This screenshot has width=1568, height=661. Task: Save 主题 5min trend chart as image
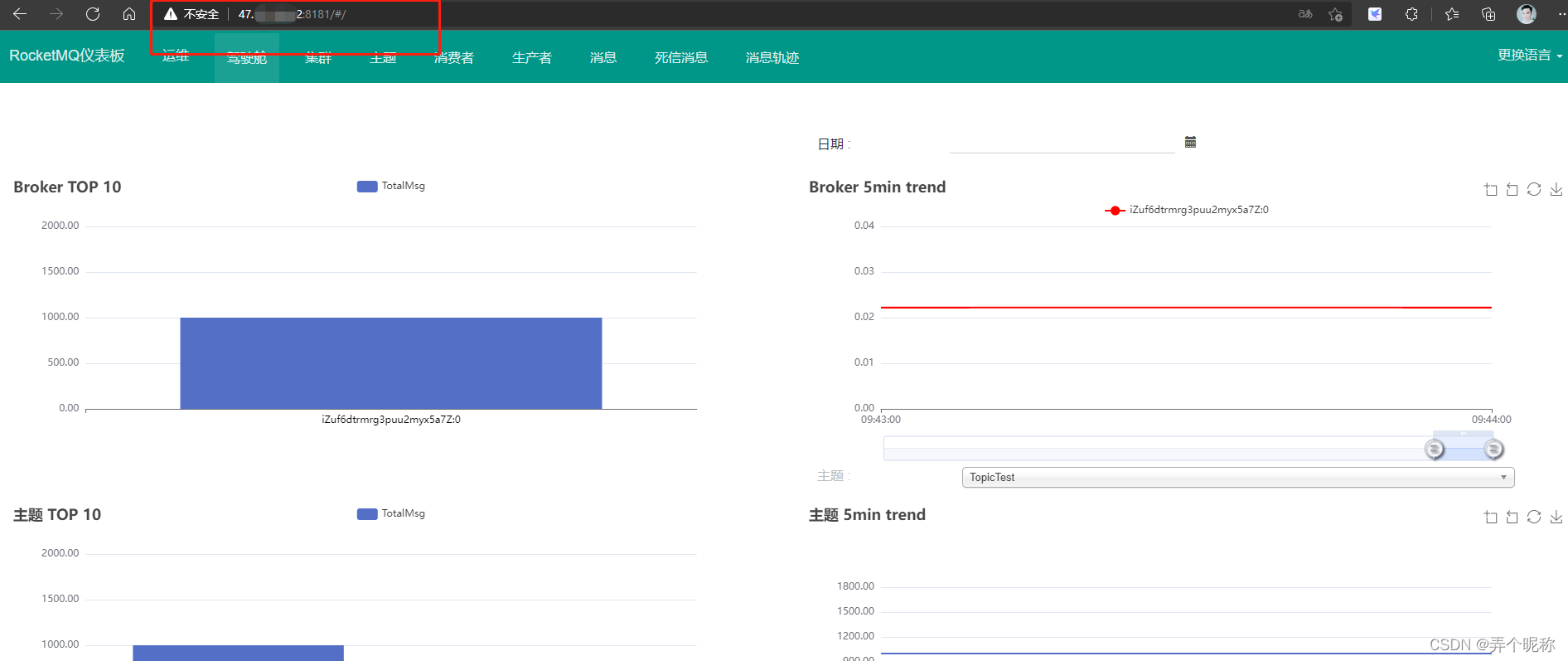coord(1556,517)
